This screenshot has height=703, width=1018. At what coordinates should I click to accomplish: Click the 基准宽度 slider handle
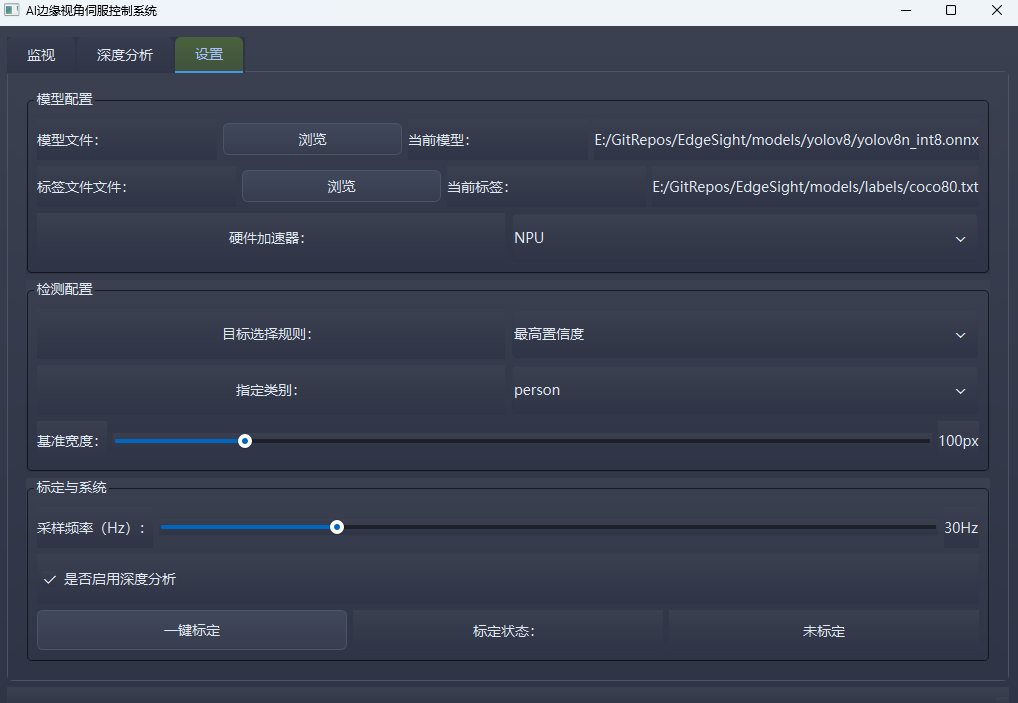(245, 440)
